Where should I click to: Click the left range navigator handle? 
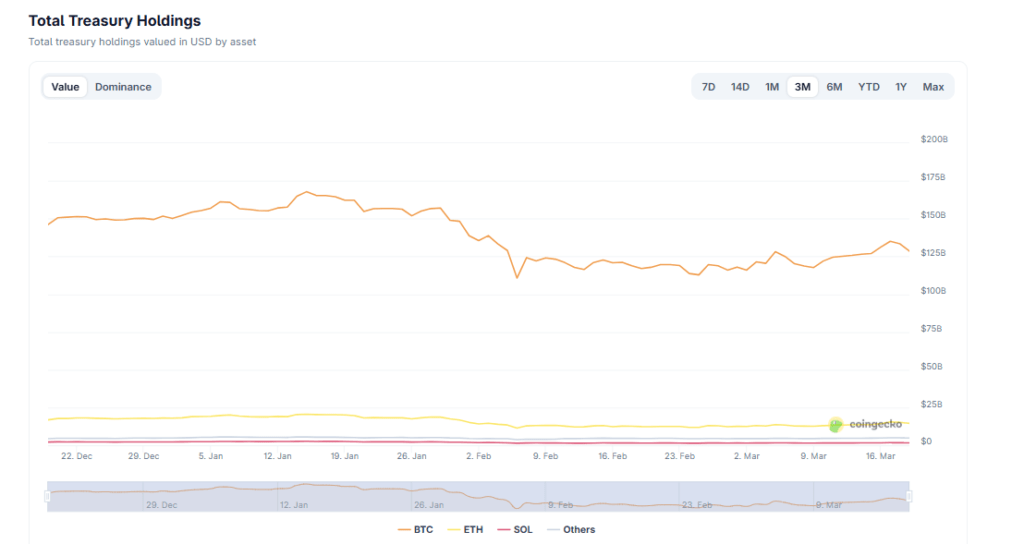[47, 496]
